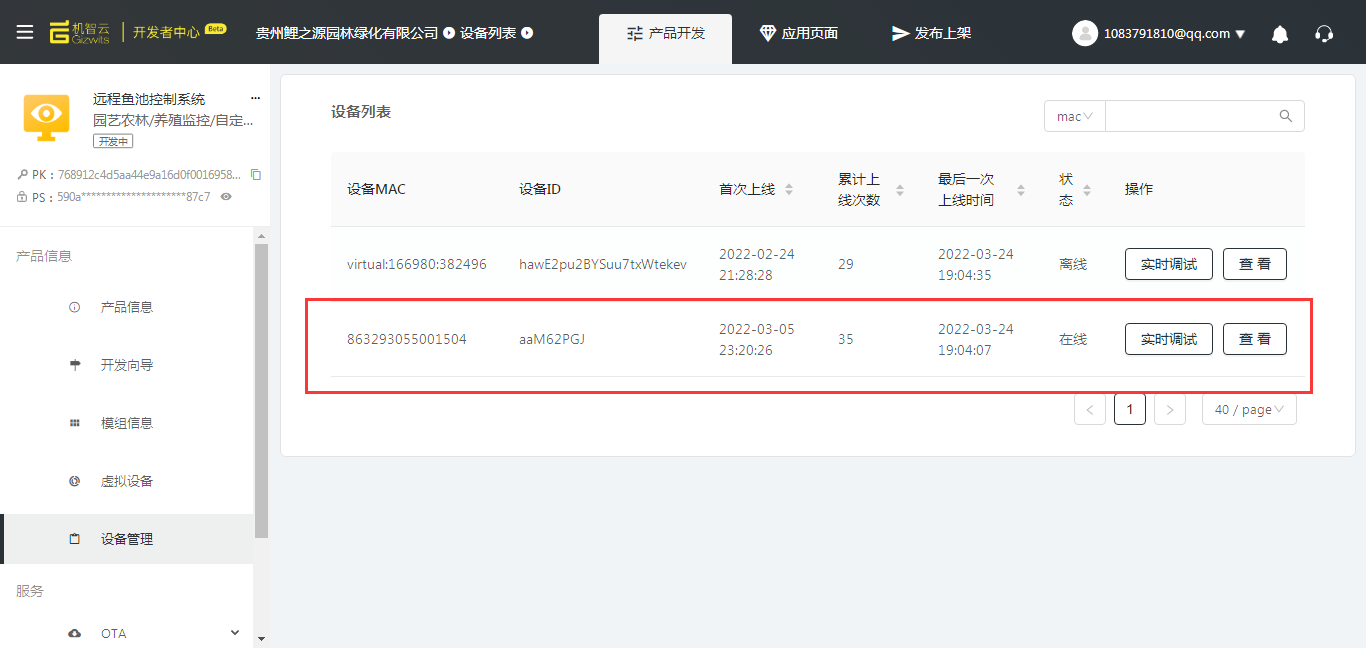Open the hamburger navigation menu

click(x=25, y=32)
